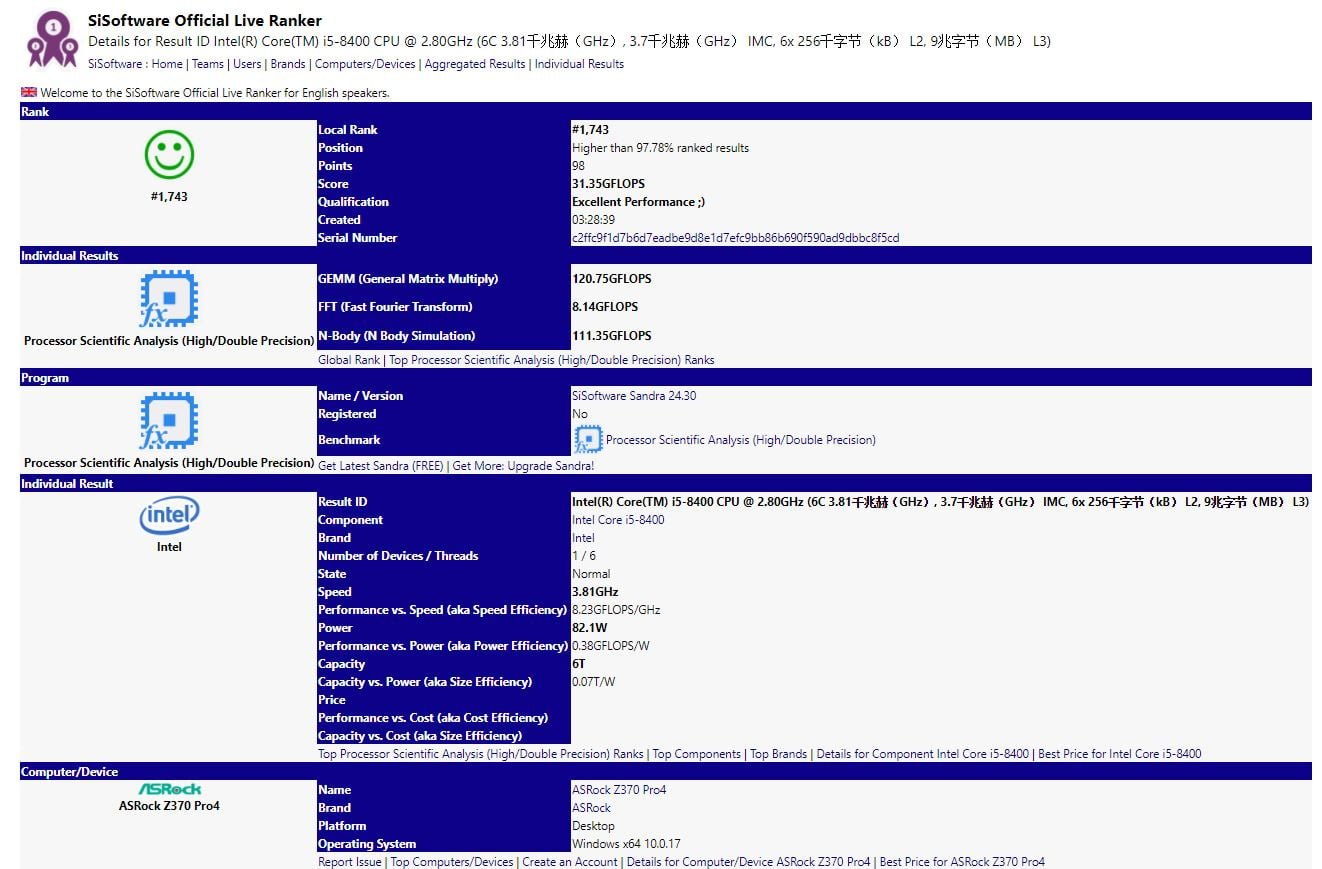Open the Intel Core i5-8400 component link
Screen dimensions: 1322x869
tap(618, 520)
